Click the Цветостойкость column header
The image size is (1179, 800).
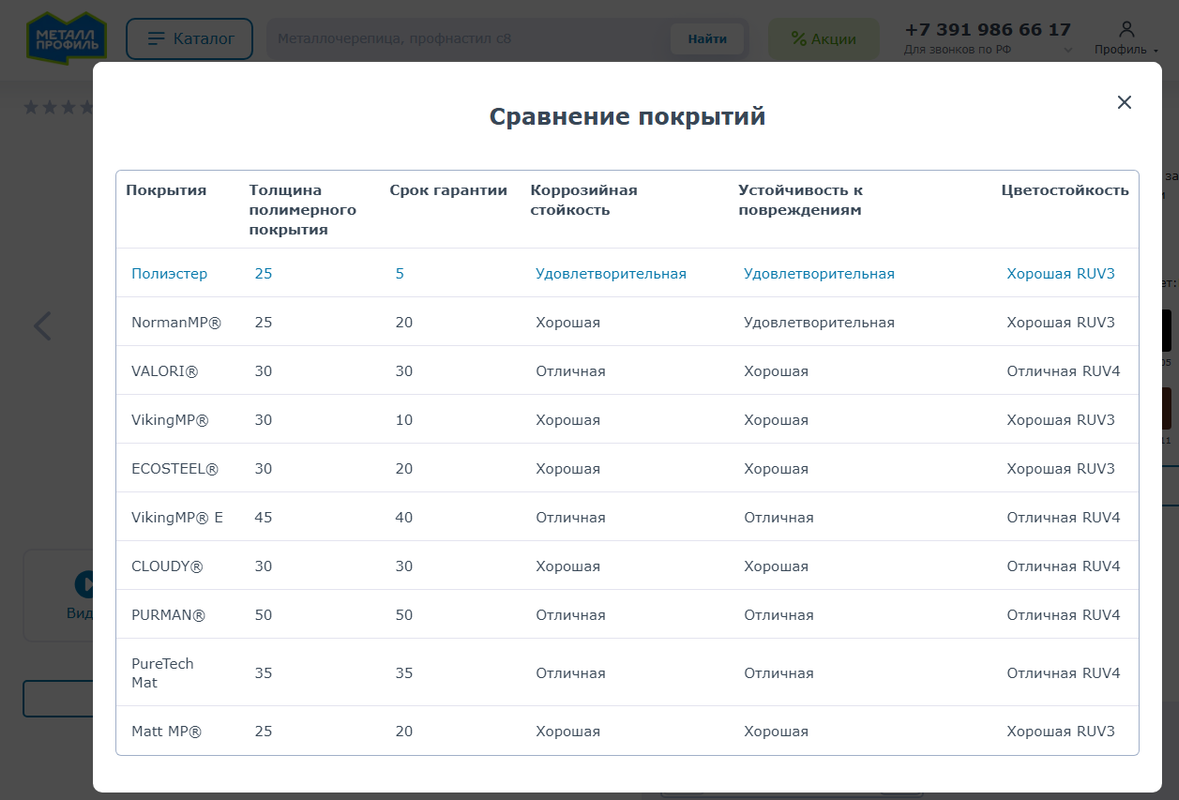pos(1065,190)
